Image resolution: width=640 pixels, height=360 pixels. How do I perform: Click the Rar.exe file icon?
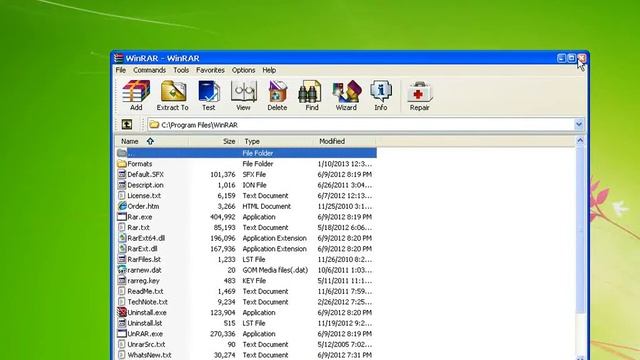click(122, 217)
